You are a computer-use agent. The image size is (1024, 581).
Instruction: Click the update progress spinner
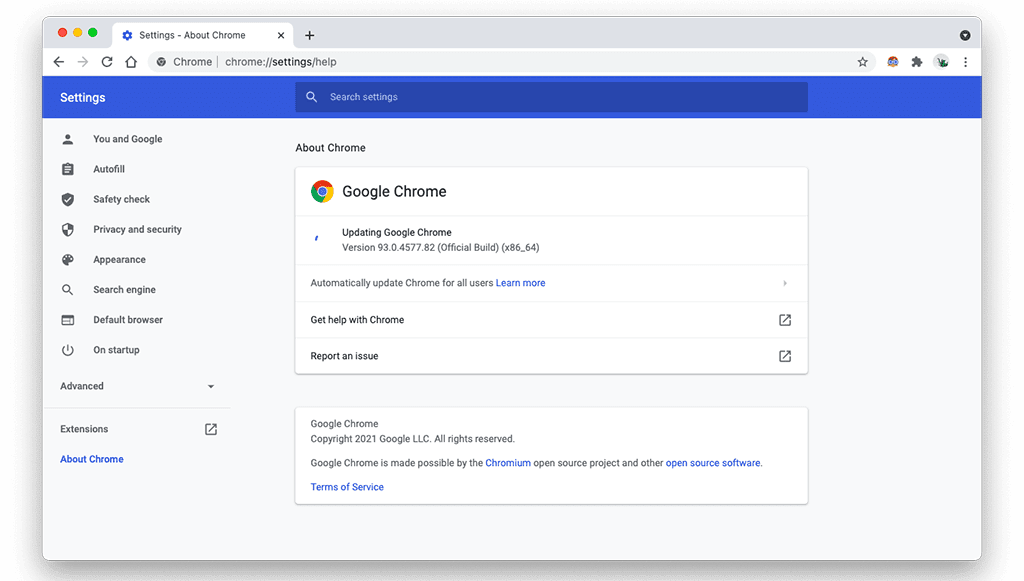tap(317, 239)
